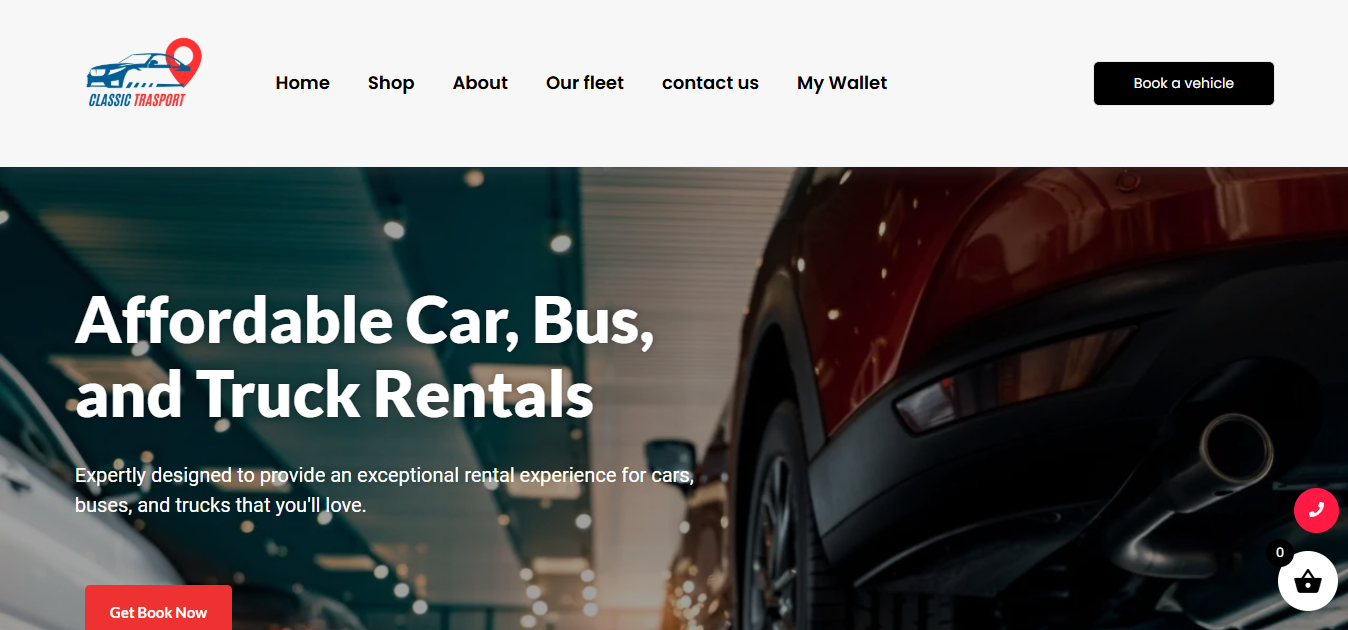Click the blue car silhouette in logo

click(128, 69)
